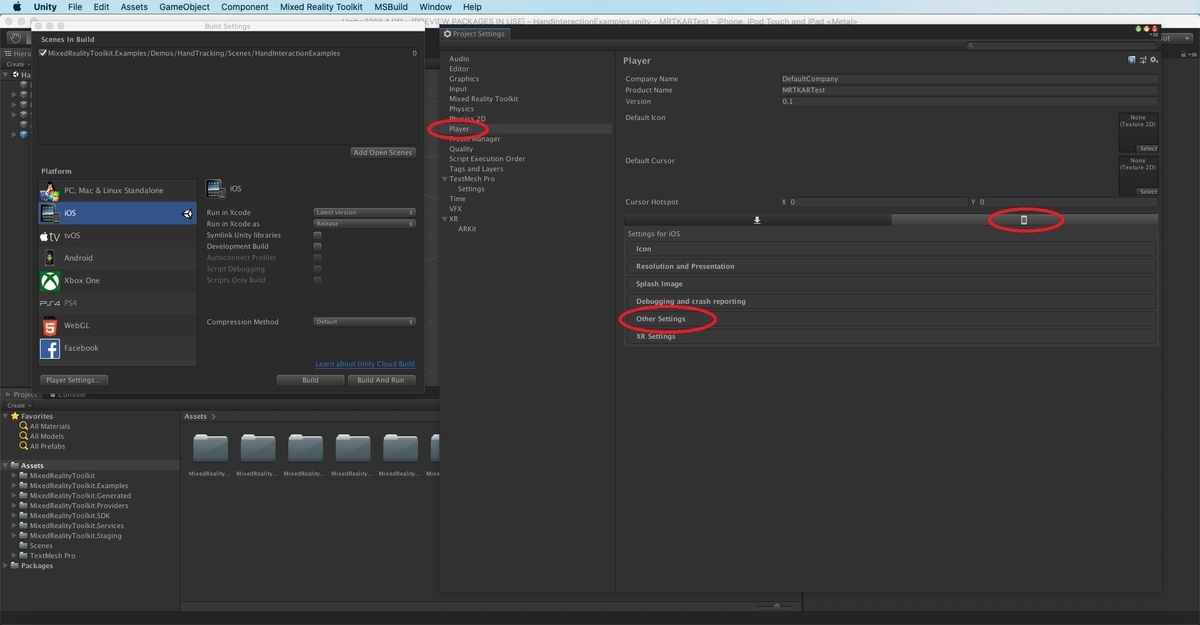Select the Facebook platform icon
This screenshot has width=1200, height=625.
pyautogui.click(x=50, y=348)
